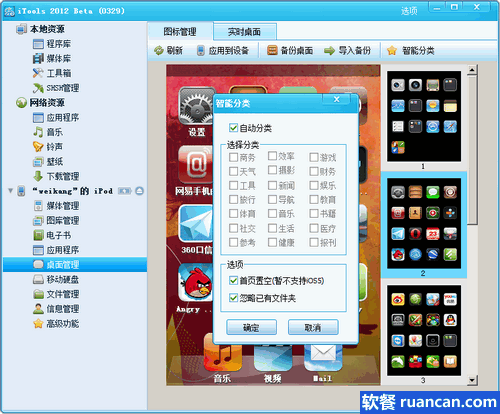Viewport: 500px width, 414px height.
Task: Check the 社交 category
Action: click(x=233, y=228)
